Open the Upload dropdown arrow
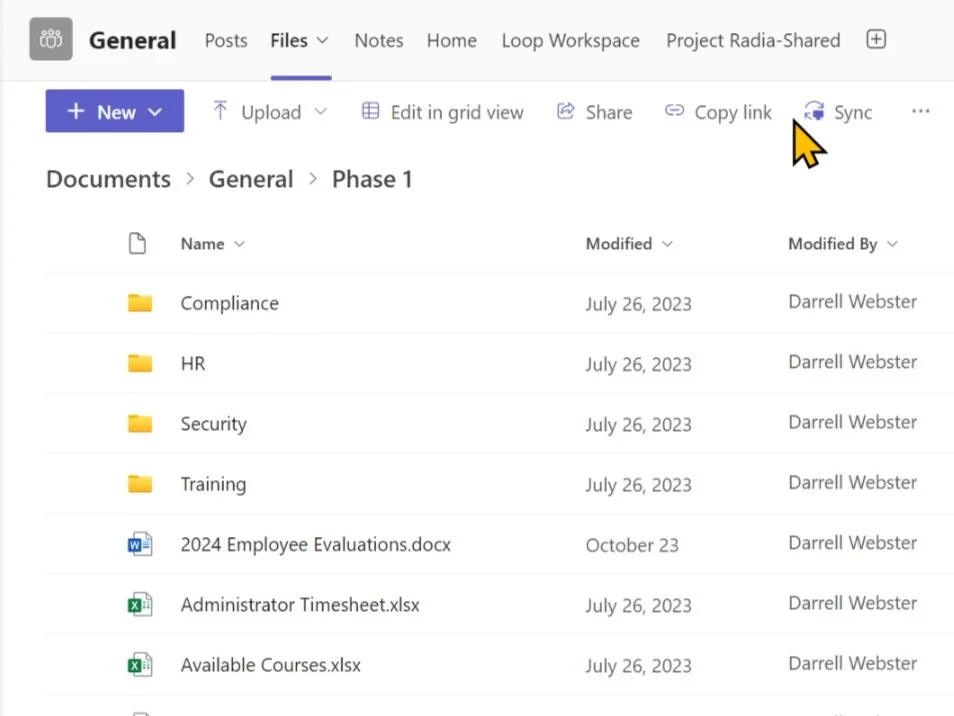 (320, 113)
